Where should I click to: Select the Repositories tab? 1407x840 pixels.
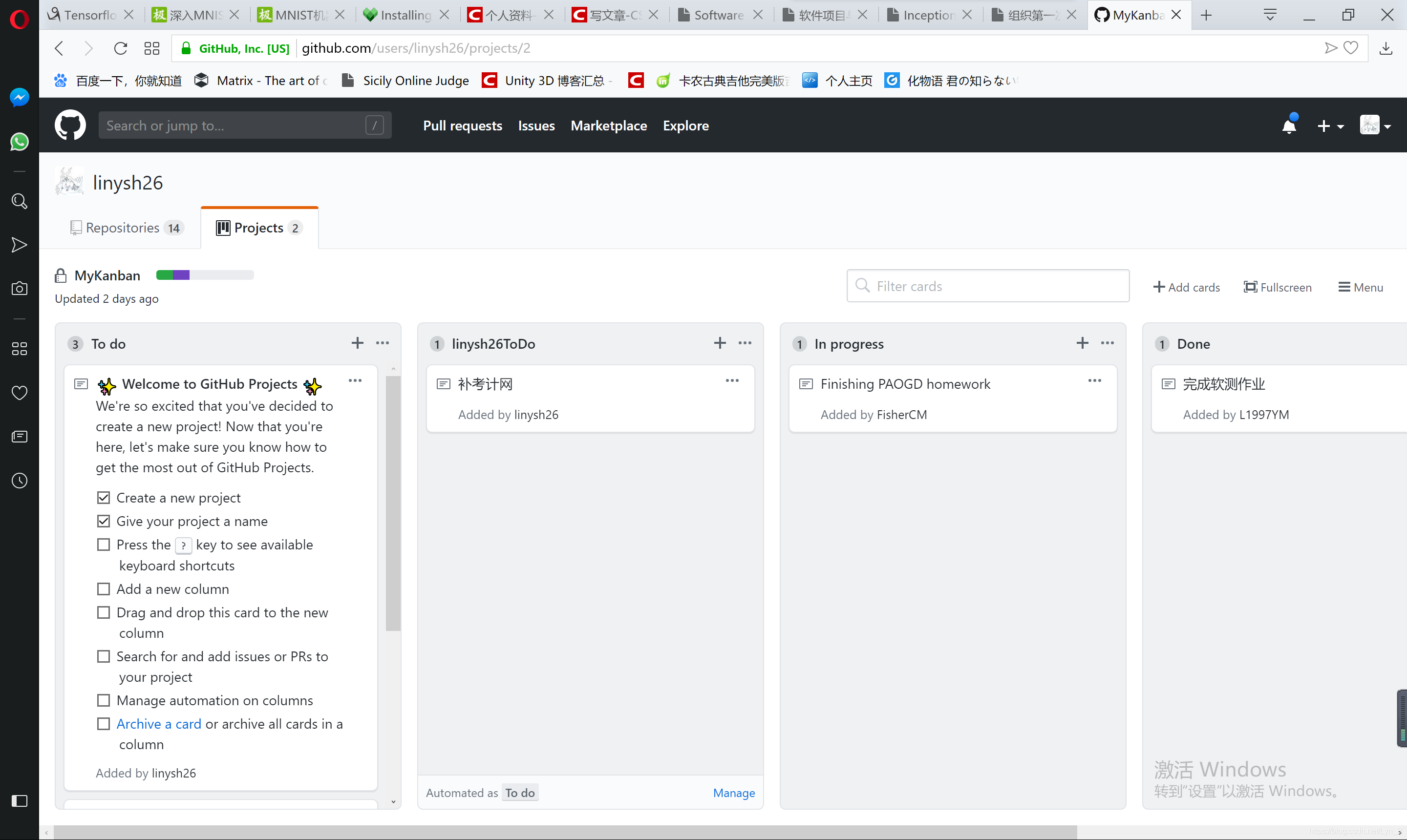click(x=122, y=227)
